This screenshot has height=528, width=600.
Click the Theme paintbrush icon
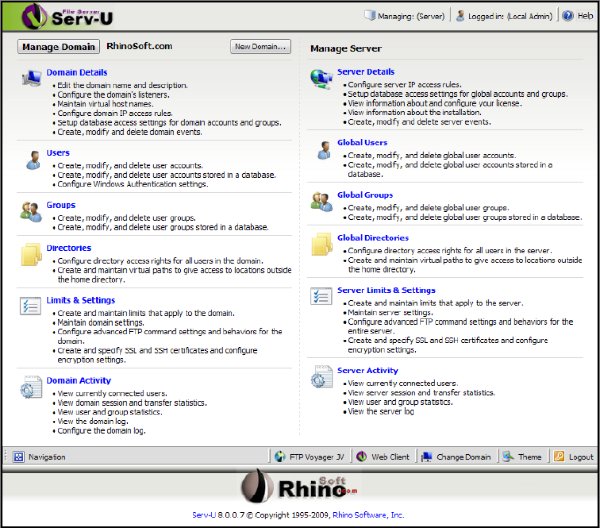tap(508, 456)
